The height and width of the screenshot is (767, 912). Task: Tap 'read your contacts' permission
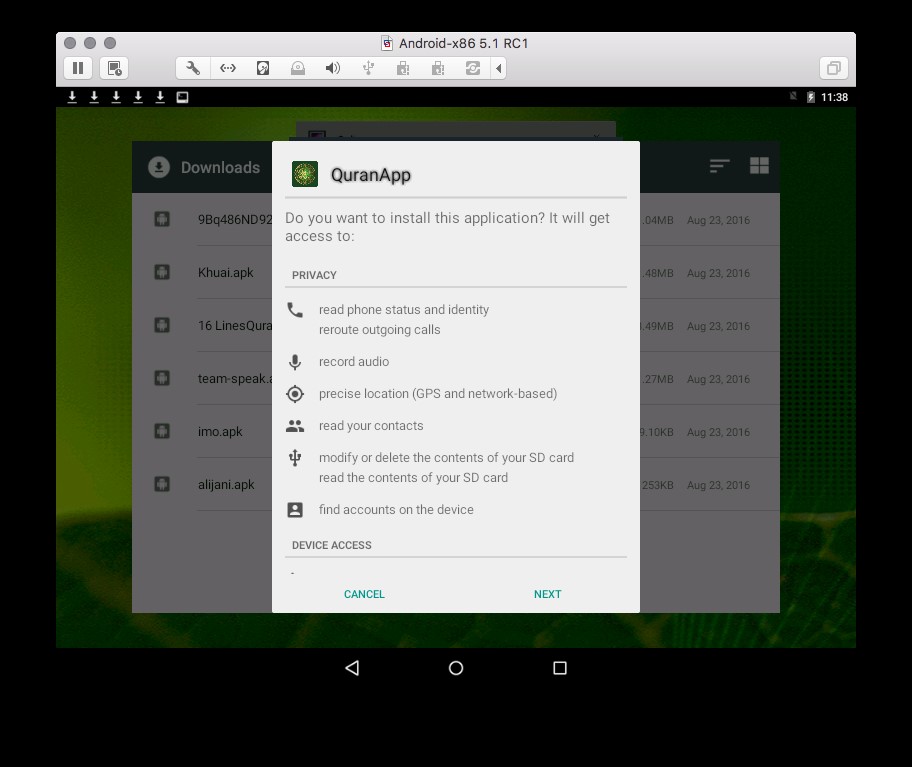pos(371,426)
